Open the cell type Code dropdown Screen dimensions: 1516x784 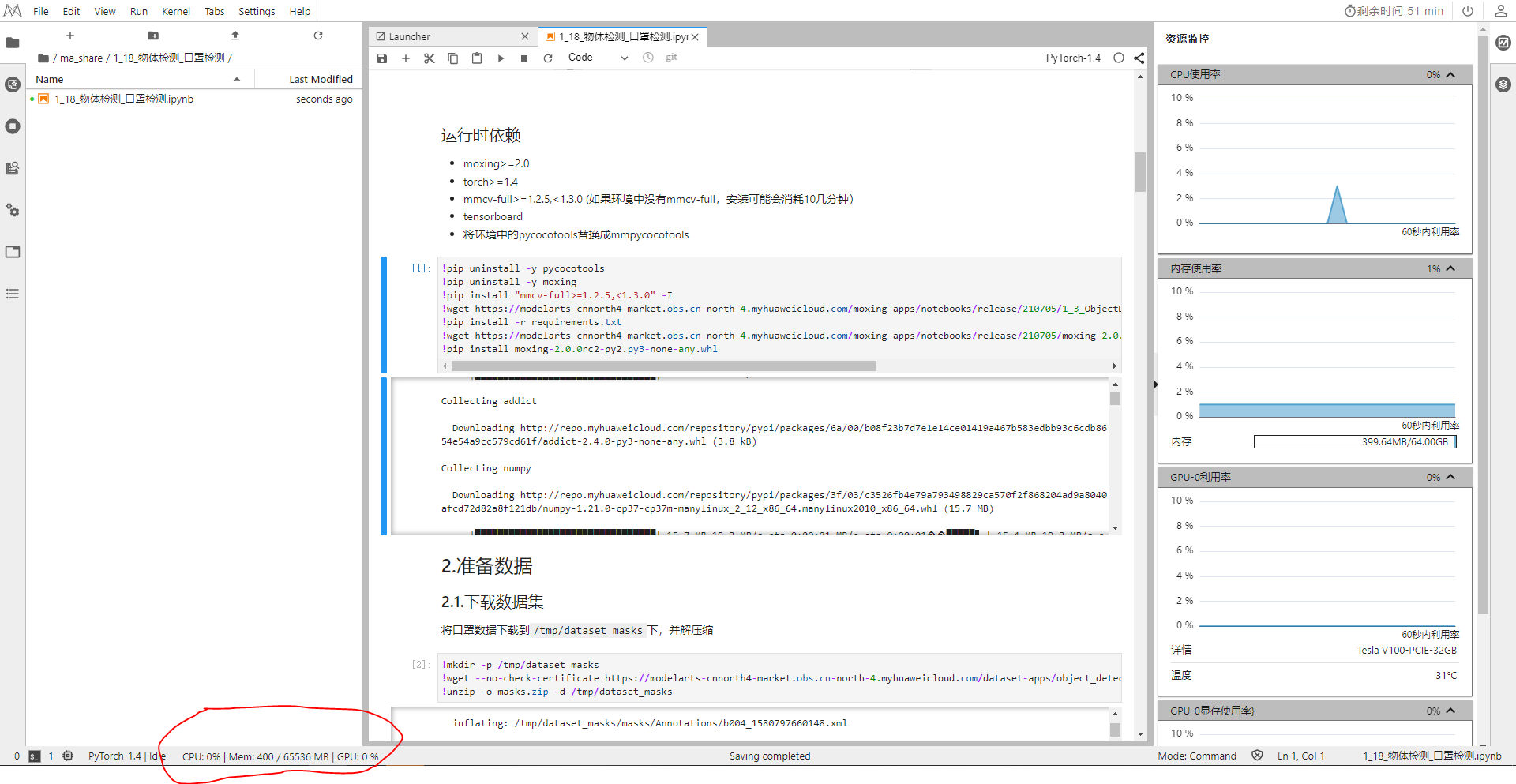pyautogui.click(x=598, y=58)
